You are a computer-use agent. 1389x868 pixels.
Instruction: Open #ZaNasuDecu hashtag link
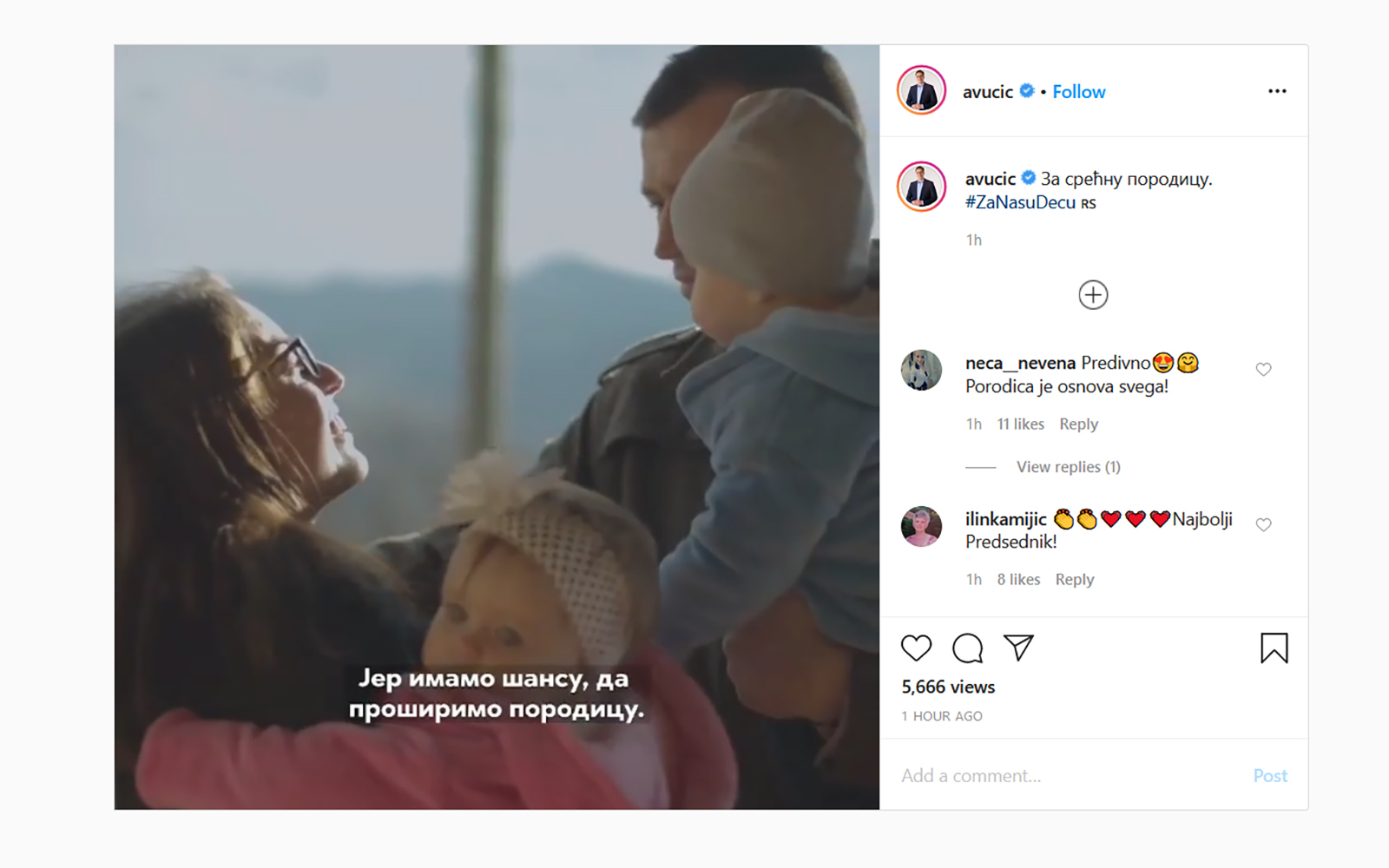point(1020,202)
